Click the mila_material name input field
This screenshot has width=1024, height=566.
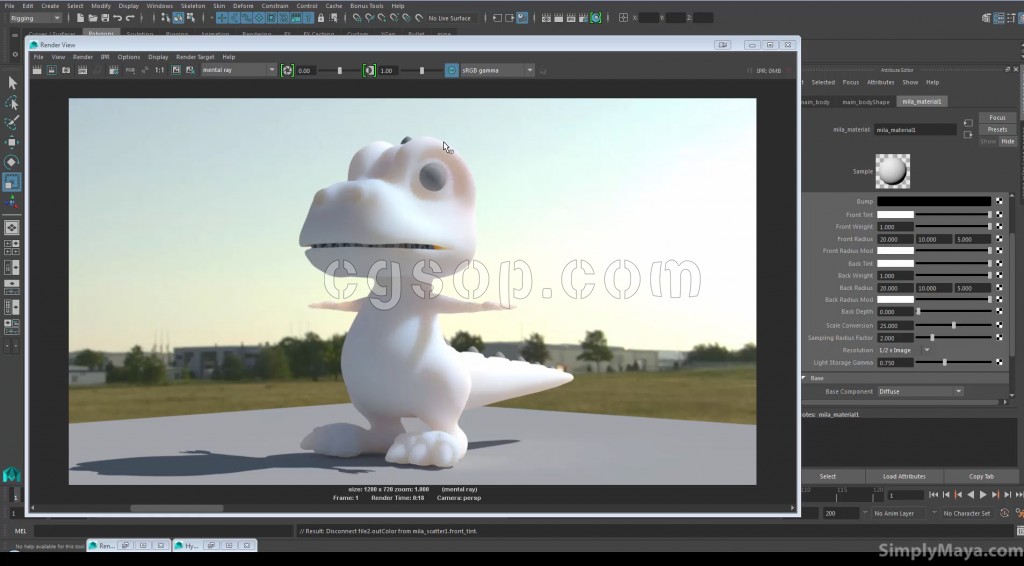[x=915, y=130]
